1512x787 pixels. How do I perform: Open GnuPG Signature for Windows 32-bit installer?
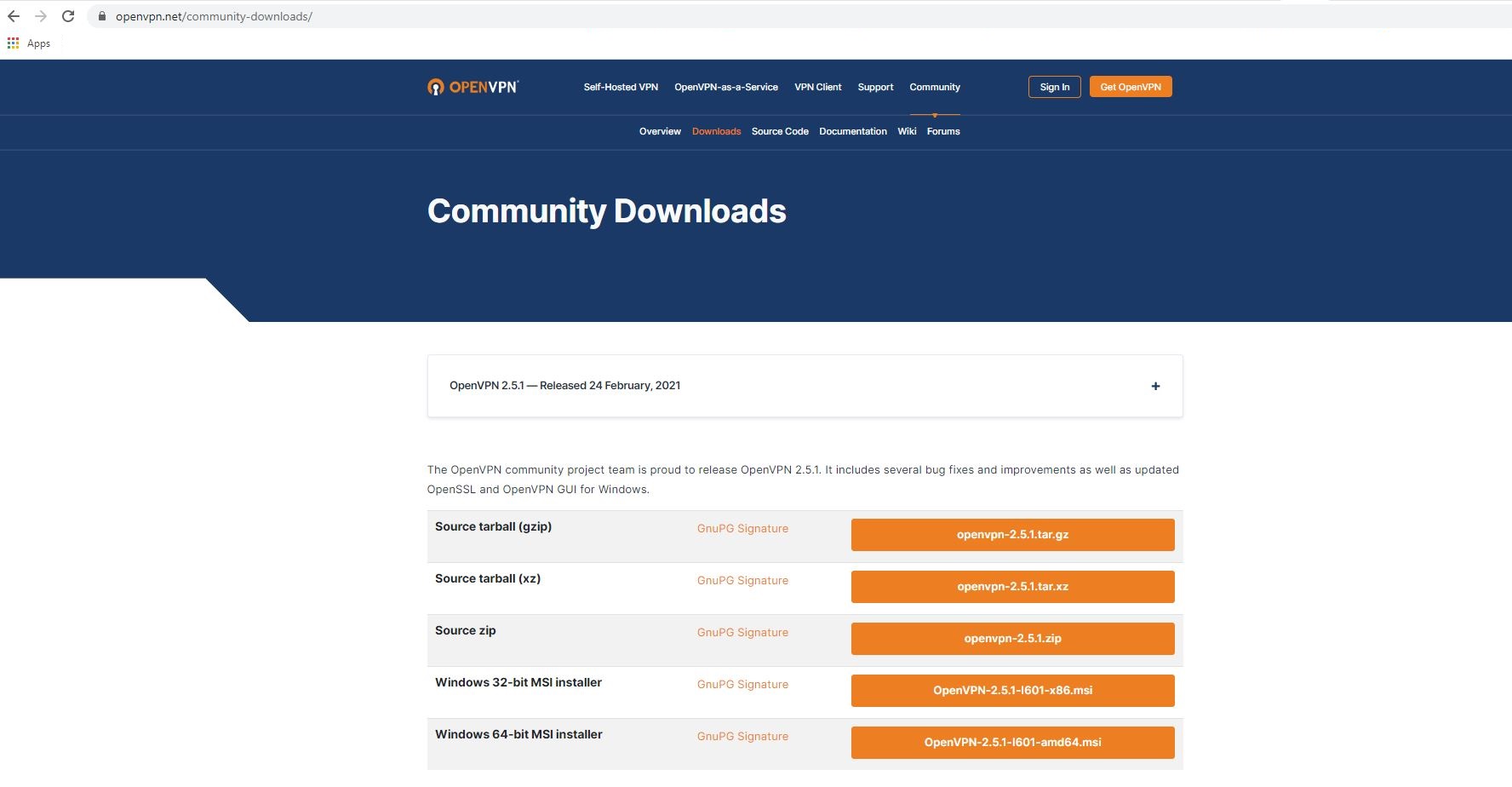pos(742,684)
